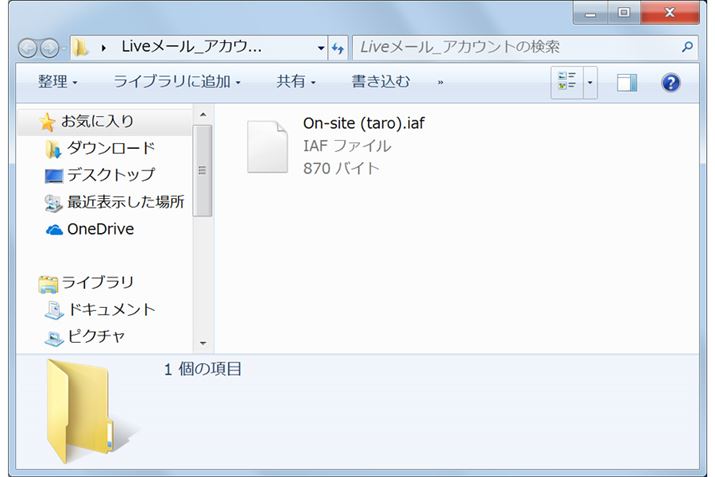The width and height of the screenshot is (715, 477).
Task: Open ピクチャ library
Action: pyautogui.click(x=96, y=337)
